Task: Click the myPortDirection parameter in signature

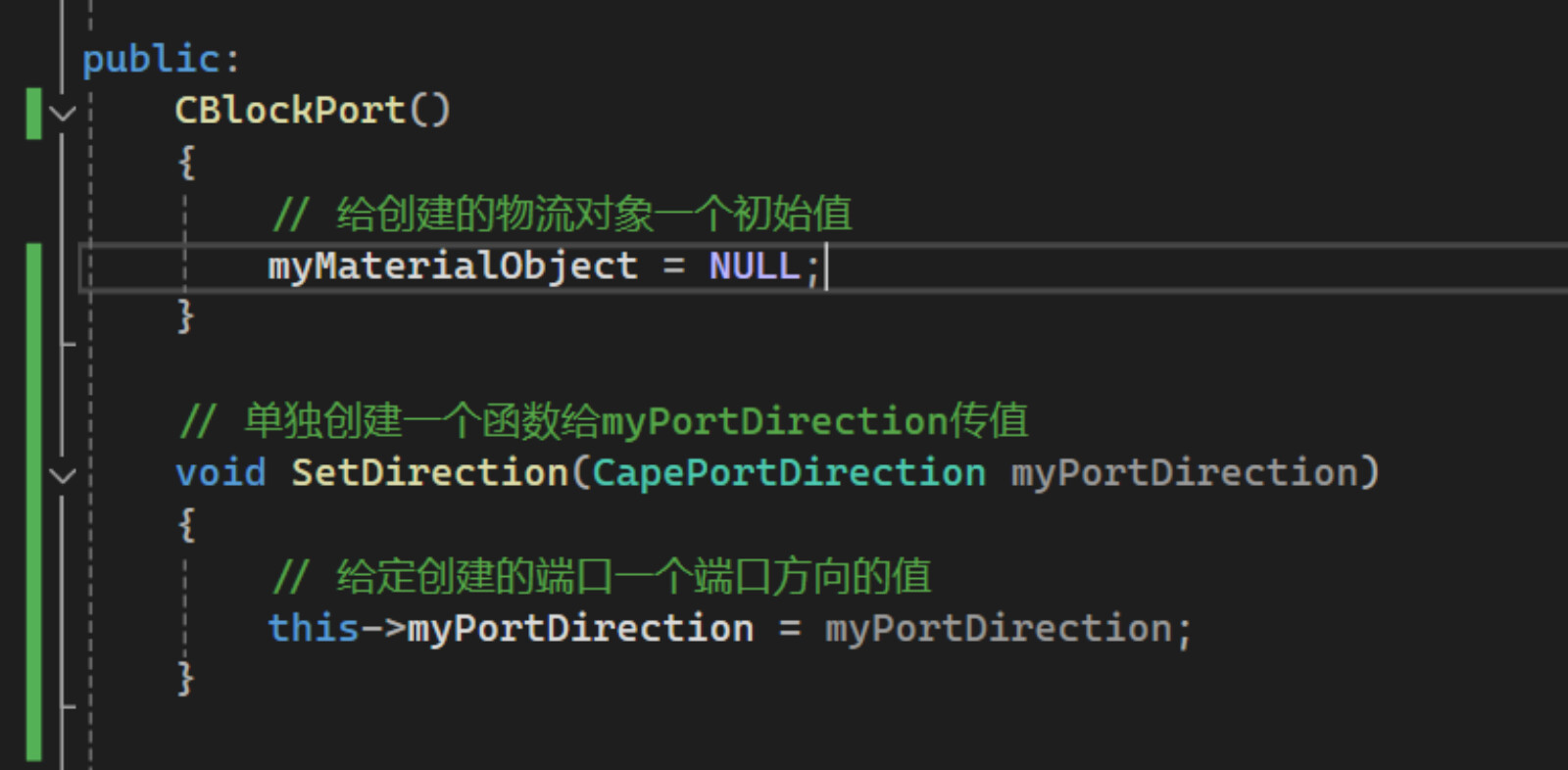Action: point(1184,473)
